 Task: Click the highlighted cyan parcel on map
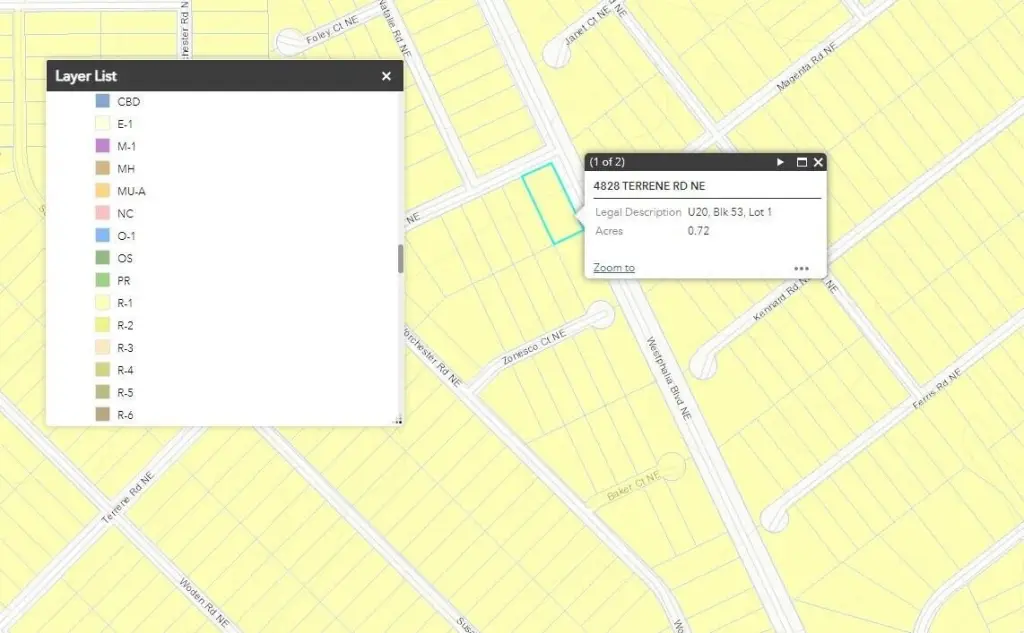pyautogui.click(x=552, y=204)
